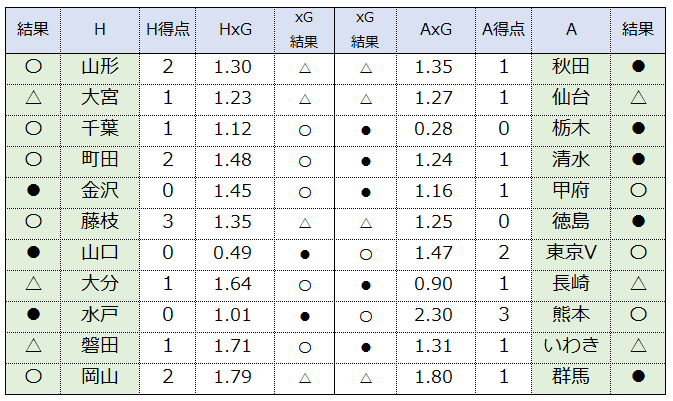Click the white circle result for 藤枝
This screenshot has height=401, width=673.
tap(33, 222)
